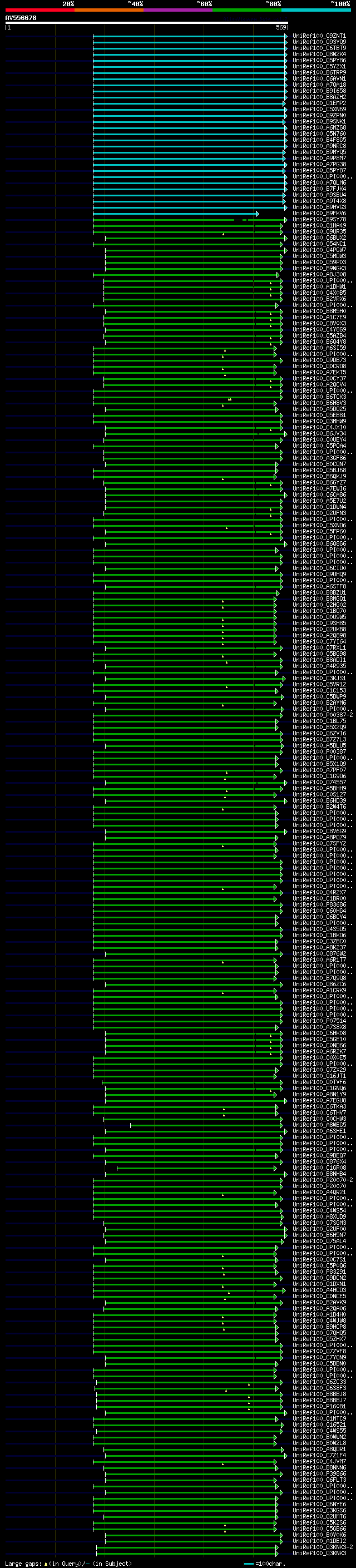This screenshot has width=356, height=1568.
Task: Select hit UniRef100_B9I658
Action: pos(319,91)
